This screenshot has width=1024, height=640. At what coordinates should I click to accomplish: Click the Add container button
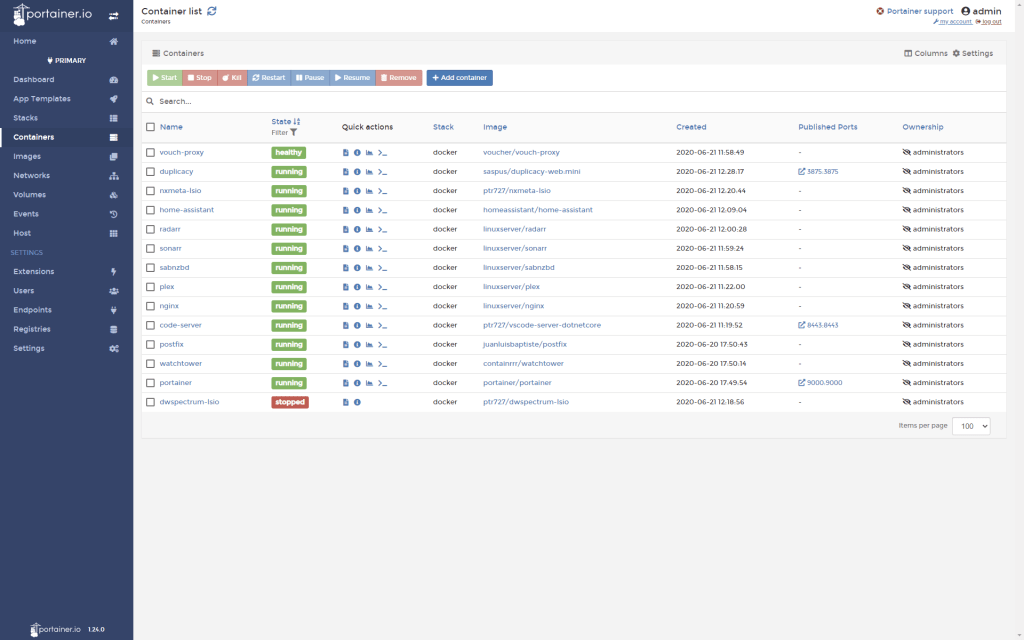tap(459, 78)
